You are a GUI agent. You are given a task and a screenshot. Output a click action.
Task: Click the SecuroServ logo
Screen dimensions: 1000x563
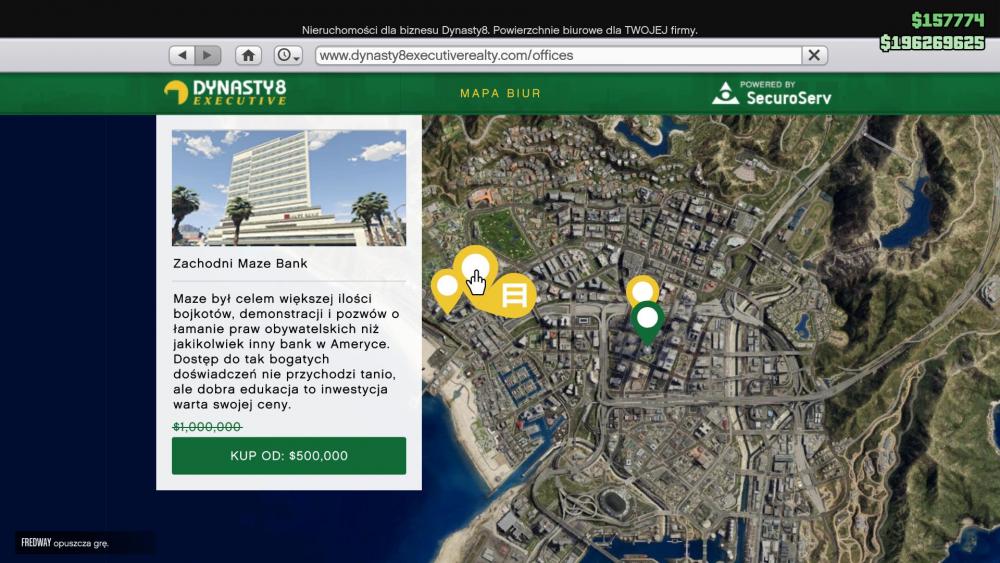772,93
